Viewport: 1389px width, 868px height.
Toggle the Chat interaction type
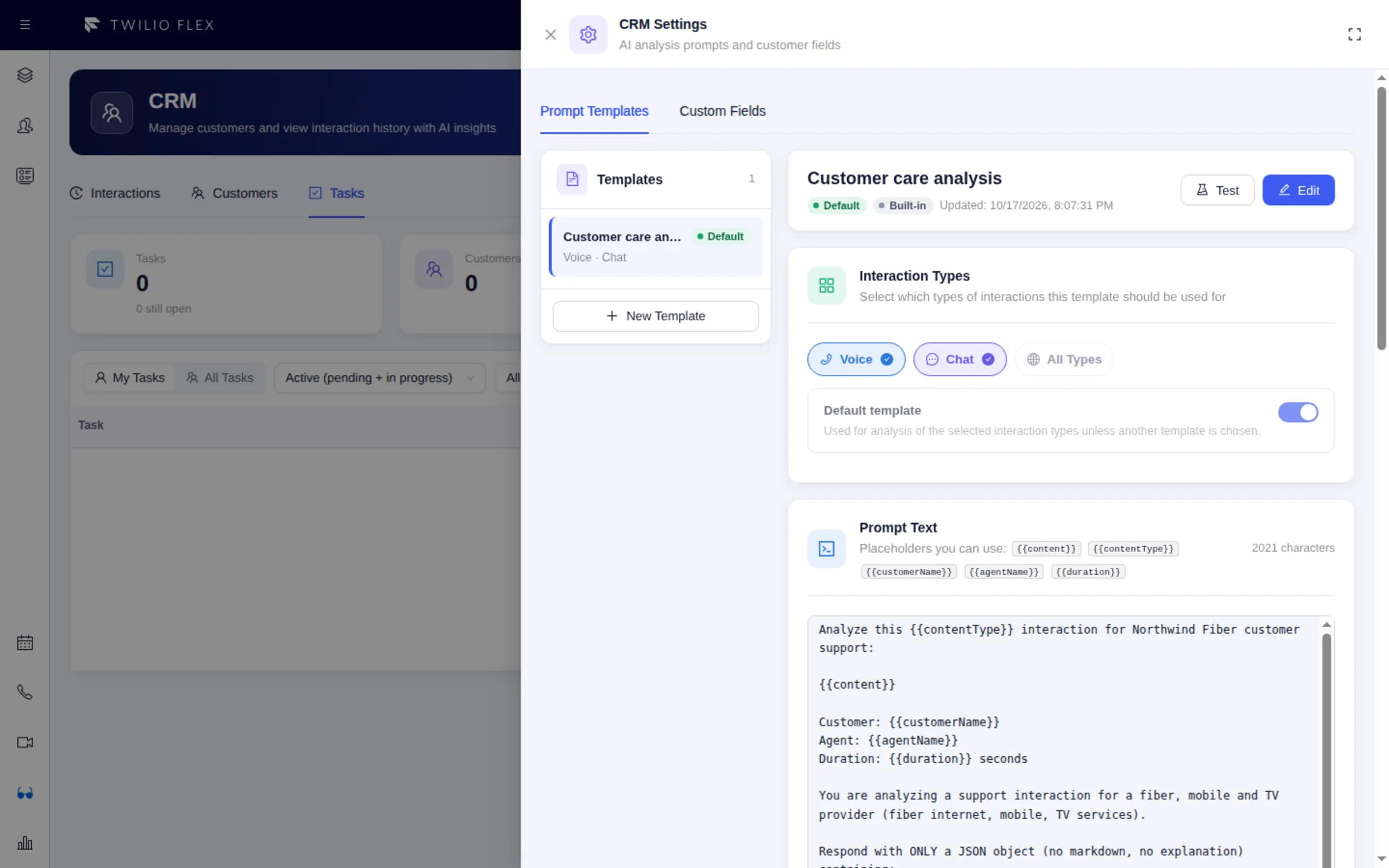tap(960, 359)
